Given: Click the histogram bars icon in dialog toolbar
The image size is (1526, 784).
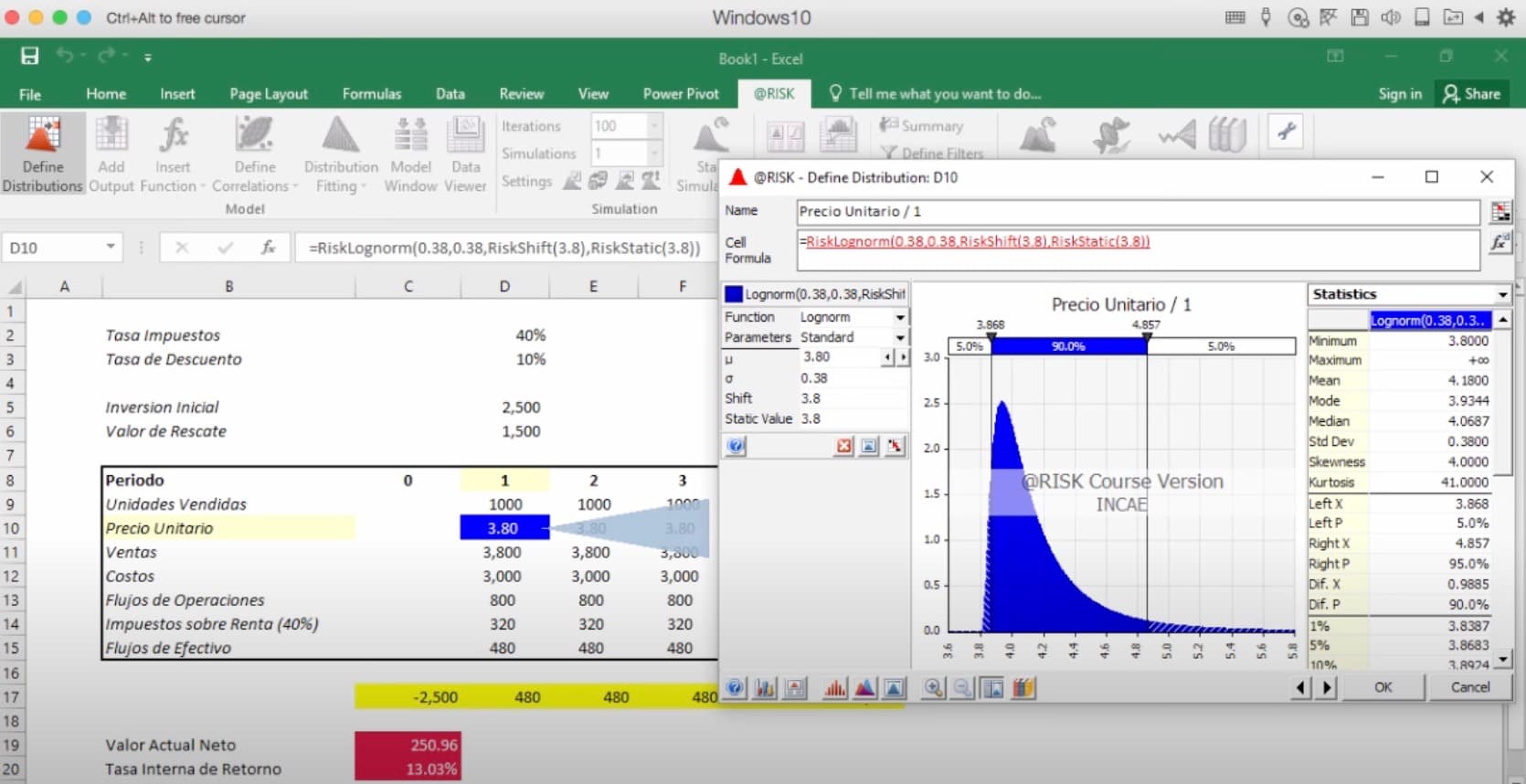Looking at the screenshot, I should coord(834,688).
